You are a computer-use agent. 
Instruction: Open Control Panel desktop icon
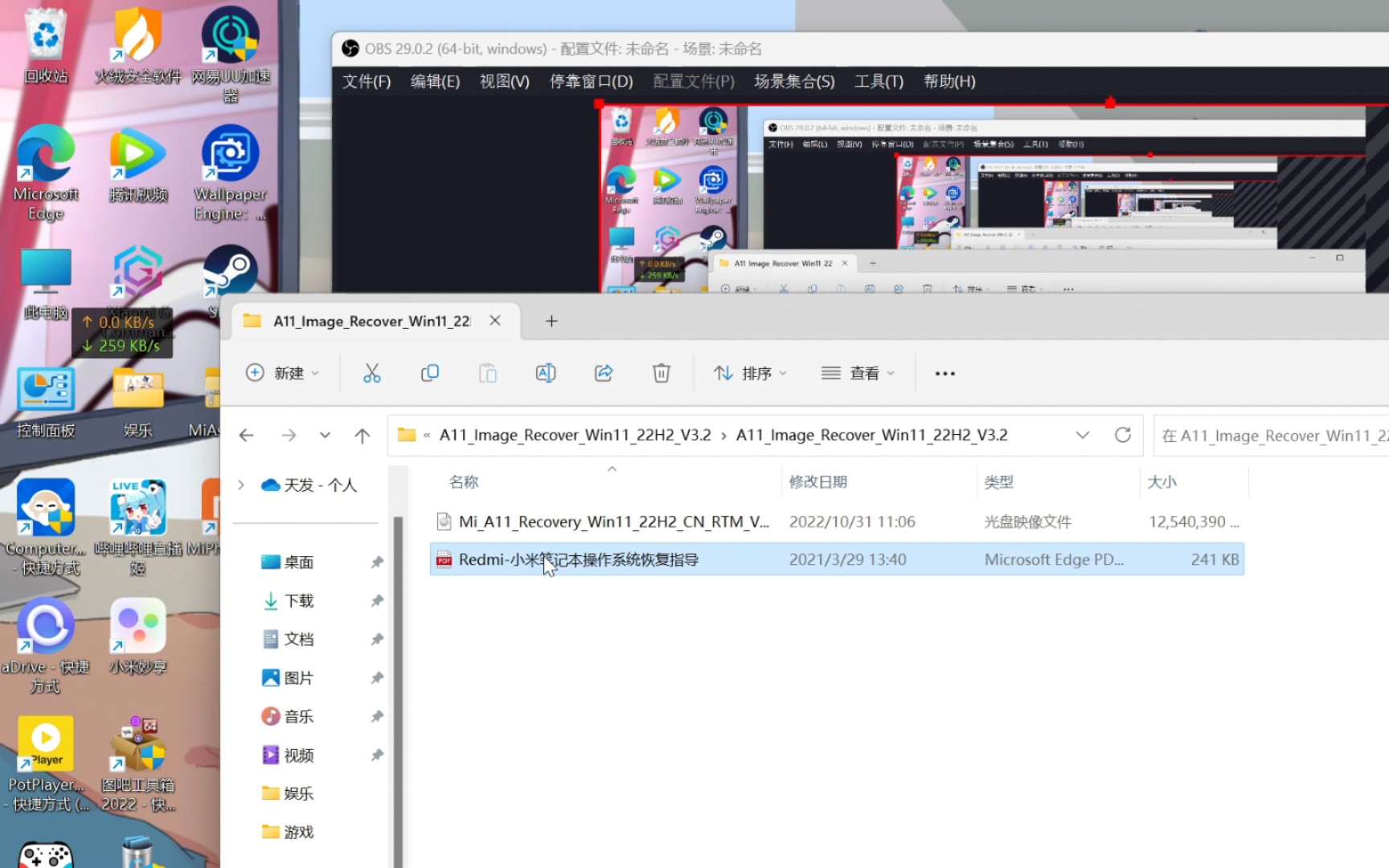pyautogui.click(x=46, y=403)
